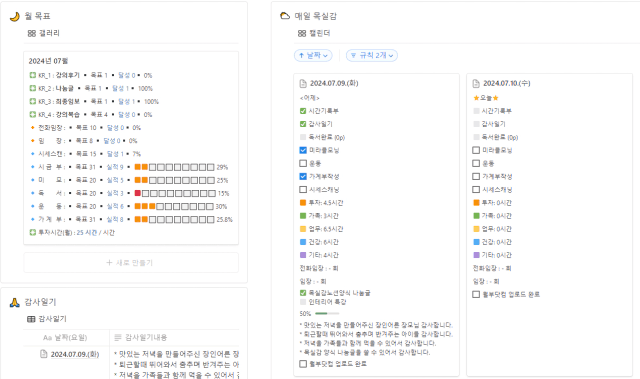Click the moon icon beside 월 목표
The image size is (640, 379).
[15, 16]
